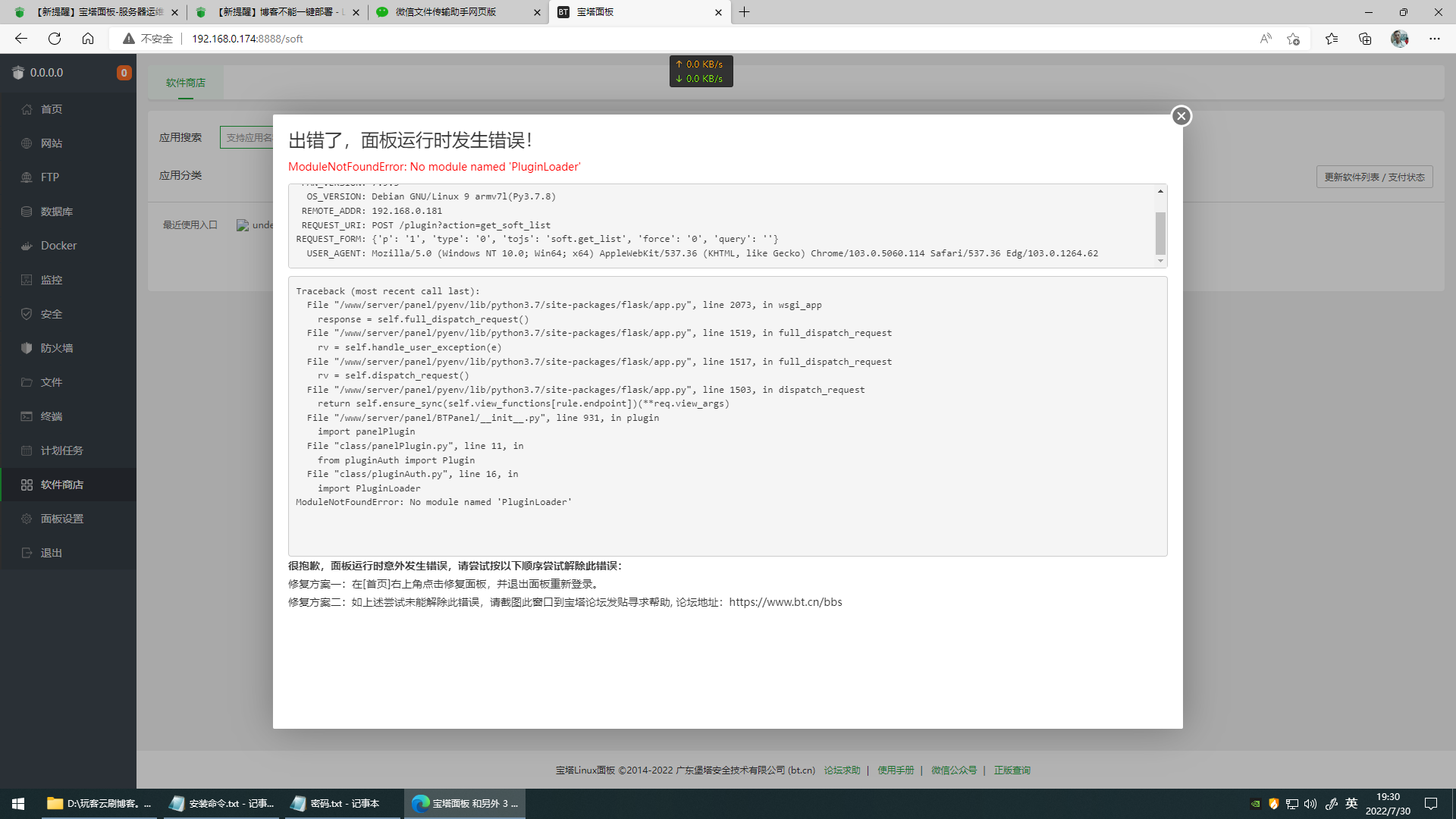
Task: Open the 微信公众号 footer link
Action: 954,770
